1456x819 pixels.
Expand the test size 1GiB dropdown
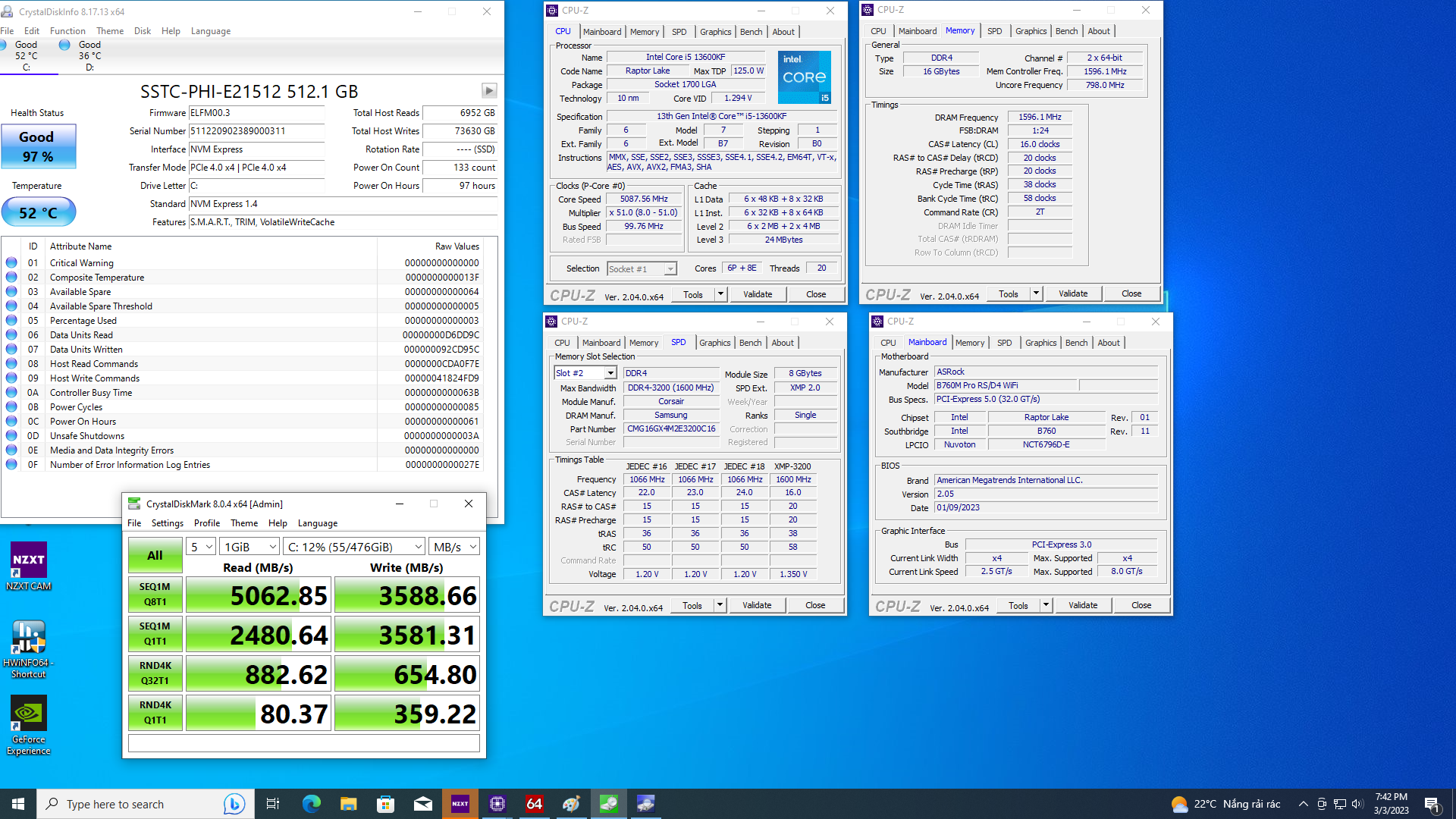tap(249, 547)
